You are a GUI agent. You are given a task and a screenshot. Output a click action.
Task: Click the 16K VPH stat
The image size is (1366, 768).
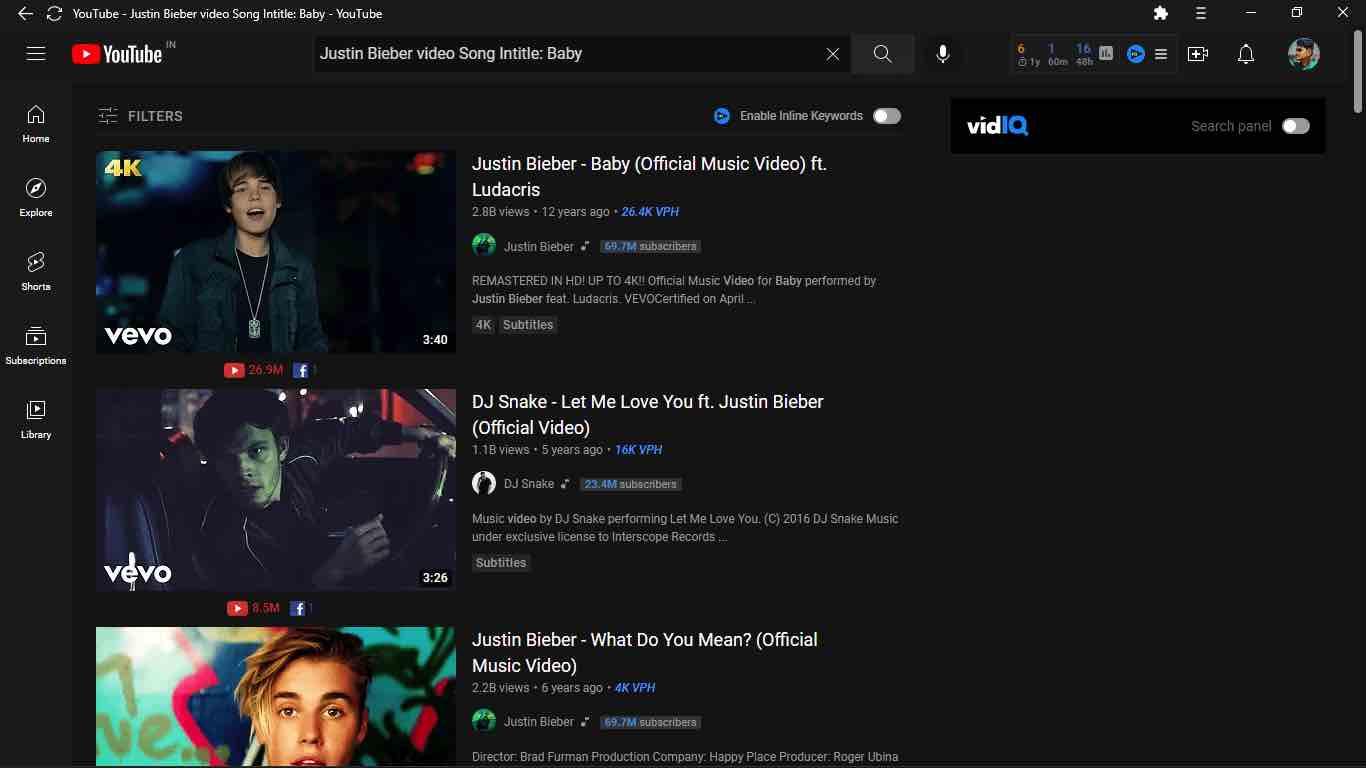tap(639, 450)
